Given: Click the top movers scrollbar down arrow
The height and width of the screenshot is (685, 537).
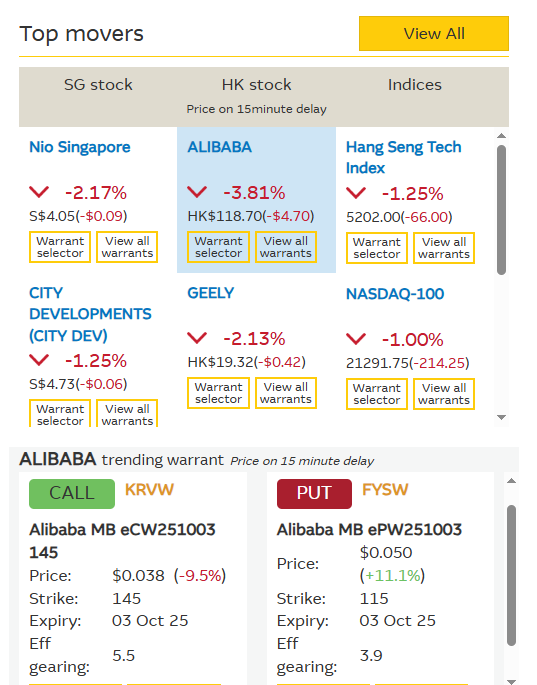Looking at the screenshot, I should (x=502, y=418).
